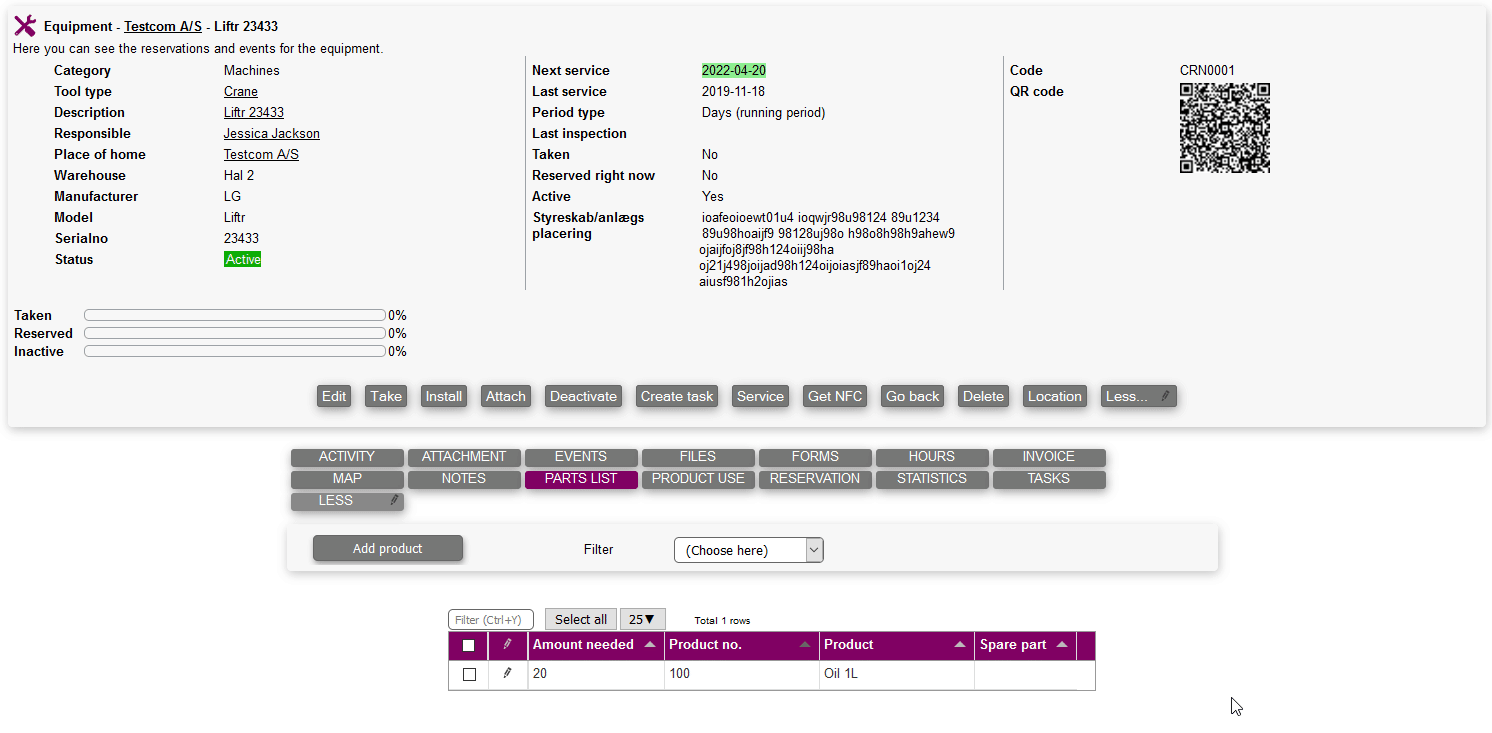Switch to the EVENTS tab

coord(581,457)
